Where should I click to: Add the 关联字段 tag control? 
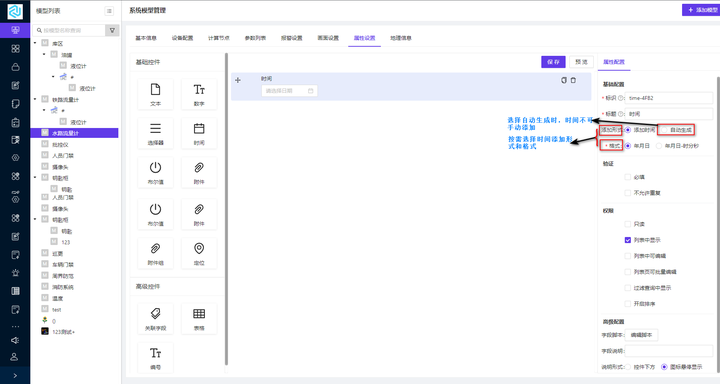click(155, 318)
